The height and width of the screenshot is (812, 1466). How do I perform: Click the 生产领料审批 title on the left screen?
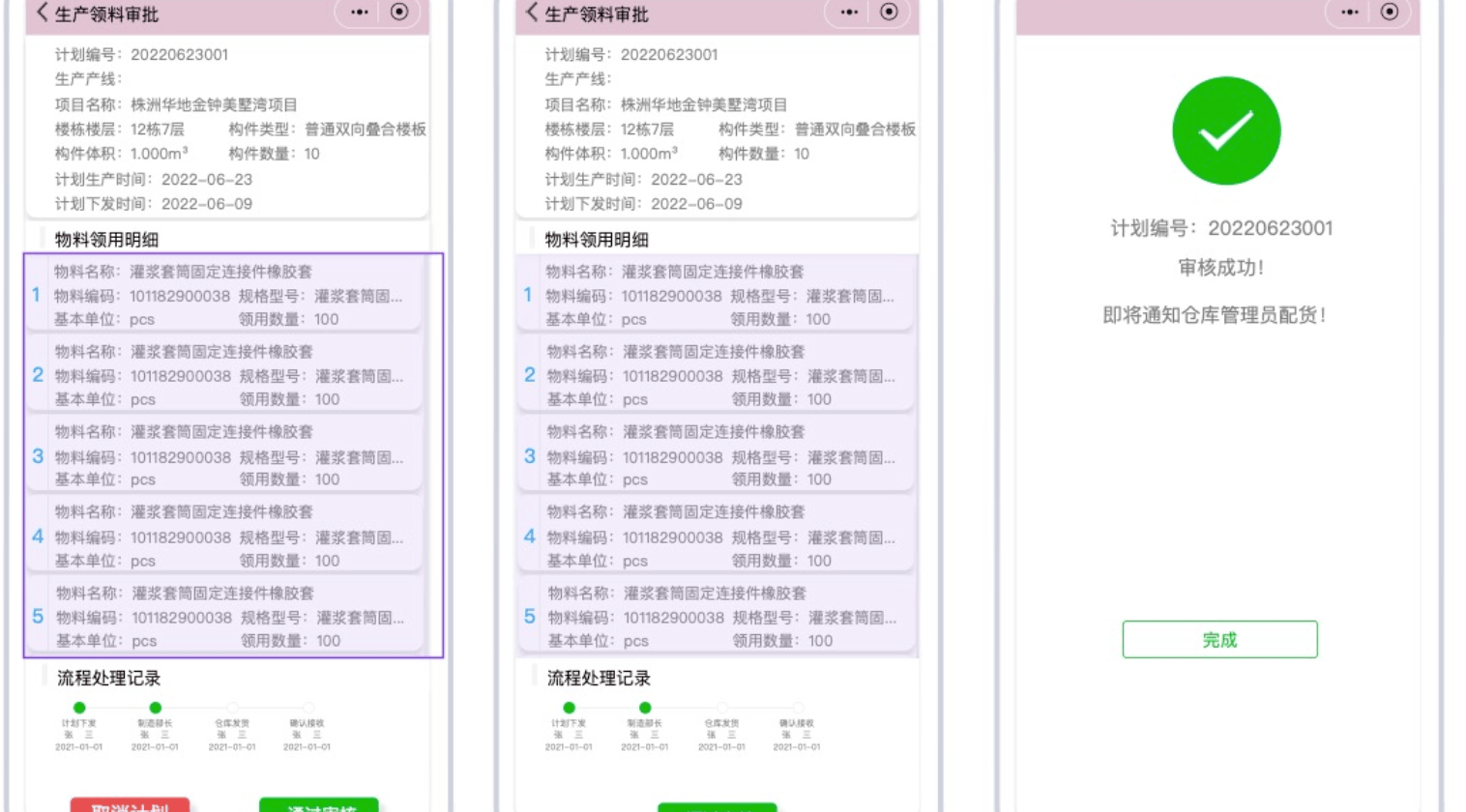click(106, 14)
